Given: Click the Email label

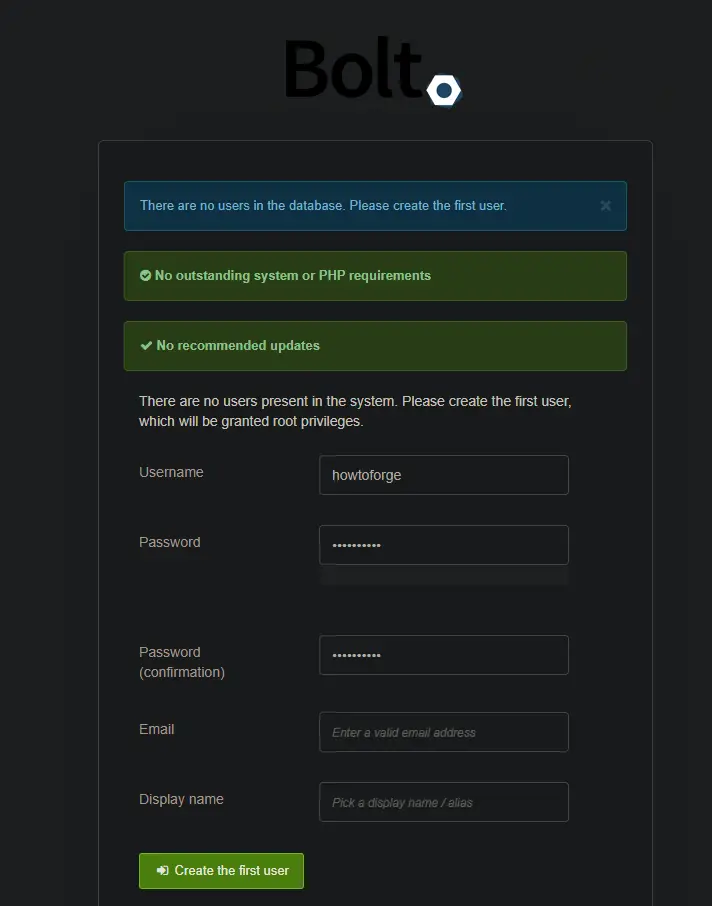Looking at the screenshot, I should tap(157, 729).
